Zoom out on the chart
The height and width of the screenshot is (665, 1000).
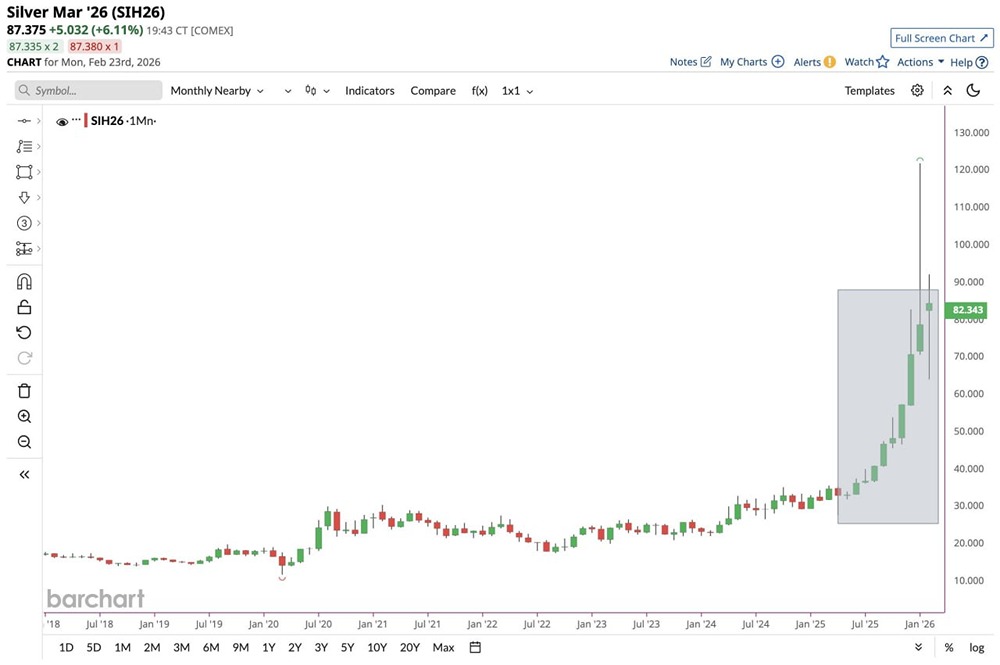point(25,442)
